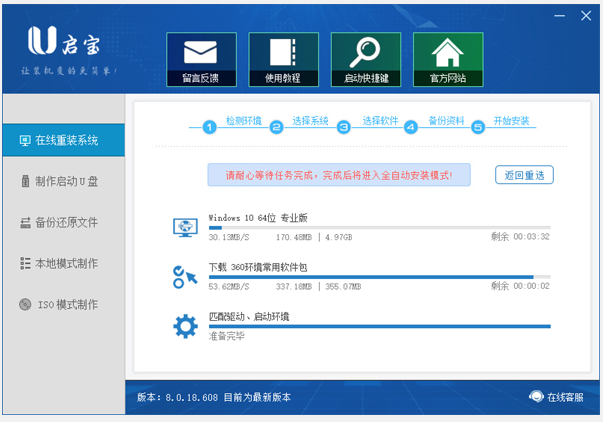Viewport: 603px width, 422px height.
Task: Select 制作启动U盘 in the sidebar
Action: pyautogui.click(x=63, y=181)
